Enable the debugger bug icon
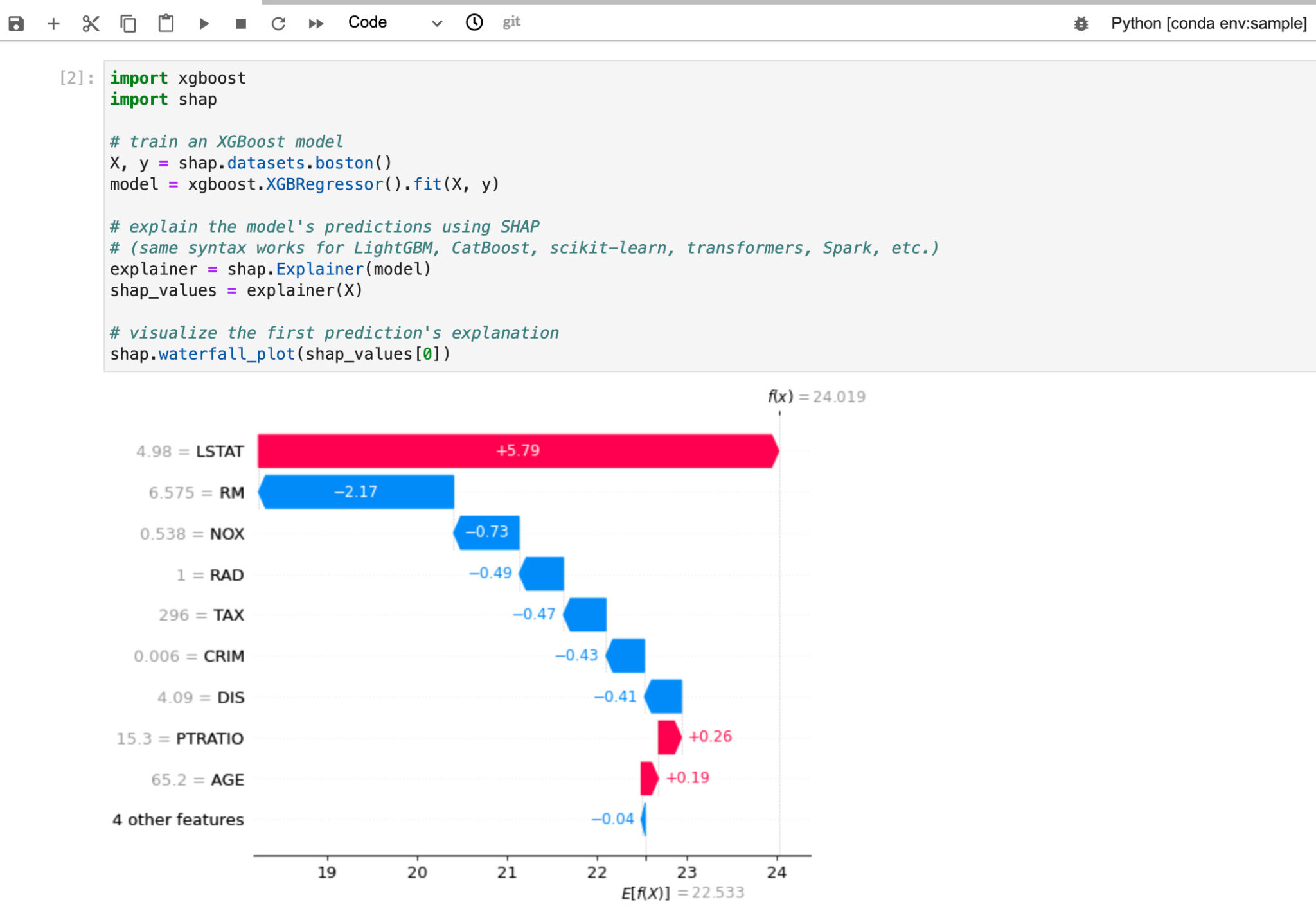 click(1081, 22)
